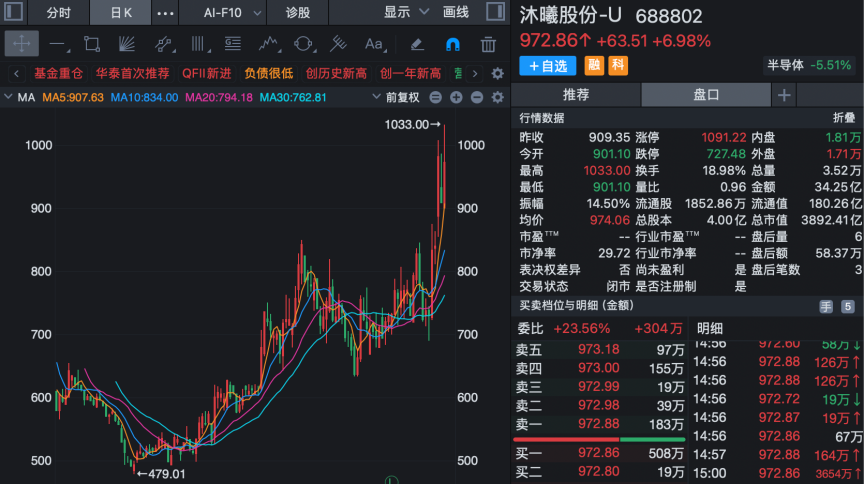Viewport: 864px width, 484px height.
Task: Toggle the 5 levels depth button
Action: (847, 306)
